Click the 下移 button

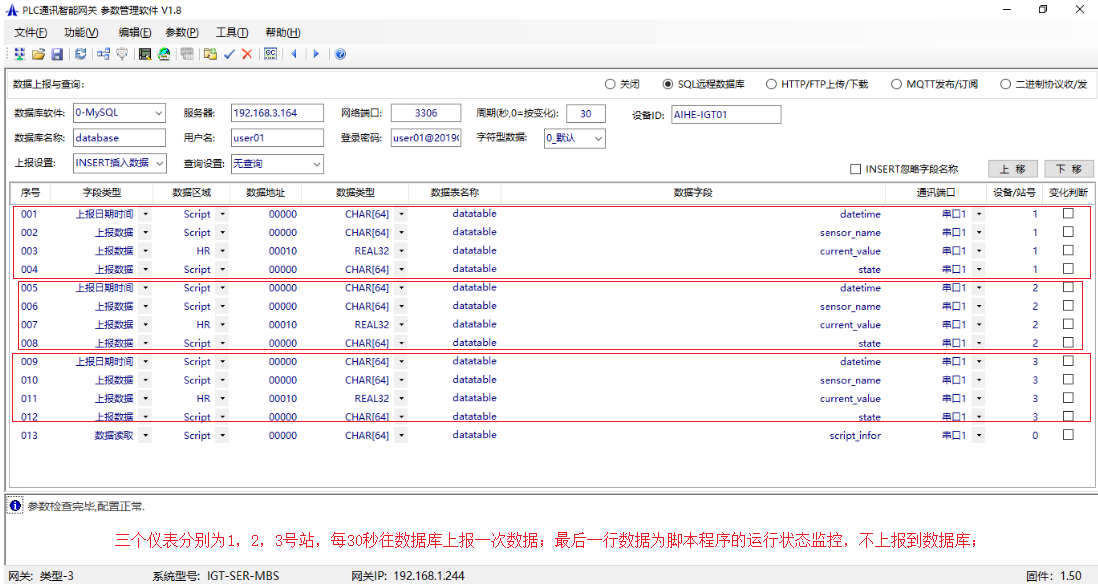tap(1069, 169)
